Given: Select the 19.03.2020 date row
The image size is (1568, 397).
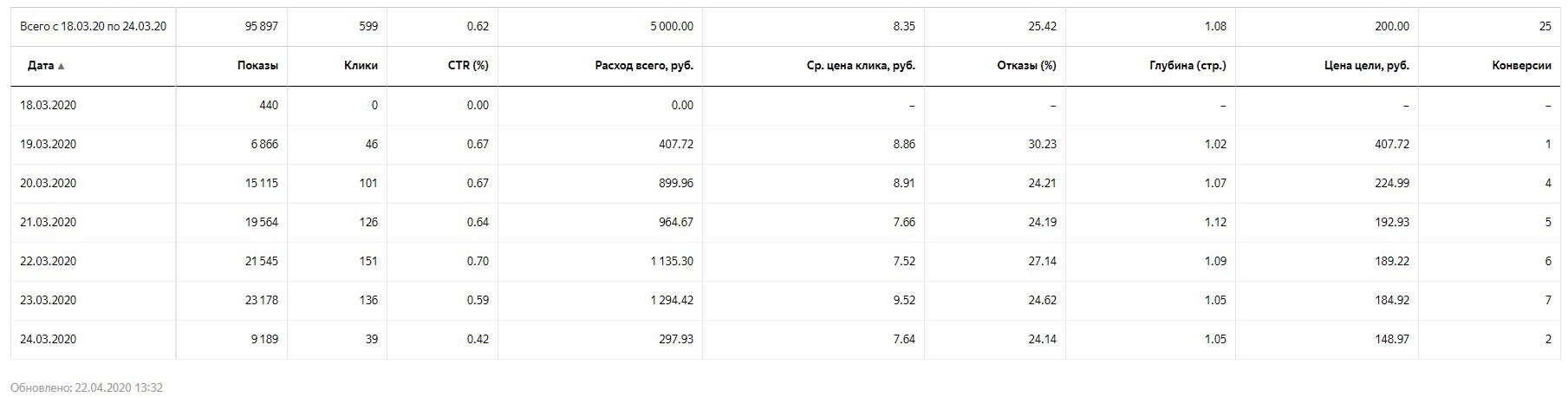Looking at the screenshot, I should coord(49,144).
